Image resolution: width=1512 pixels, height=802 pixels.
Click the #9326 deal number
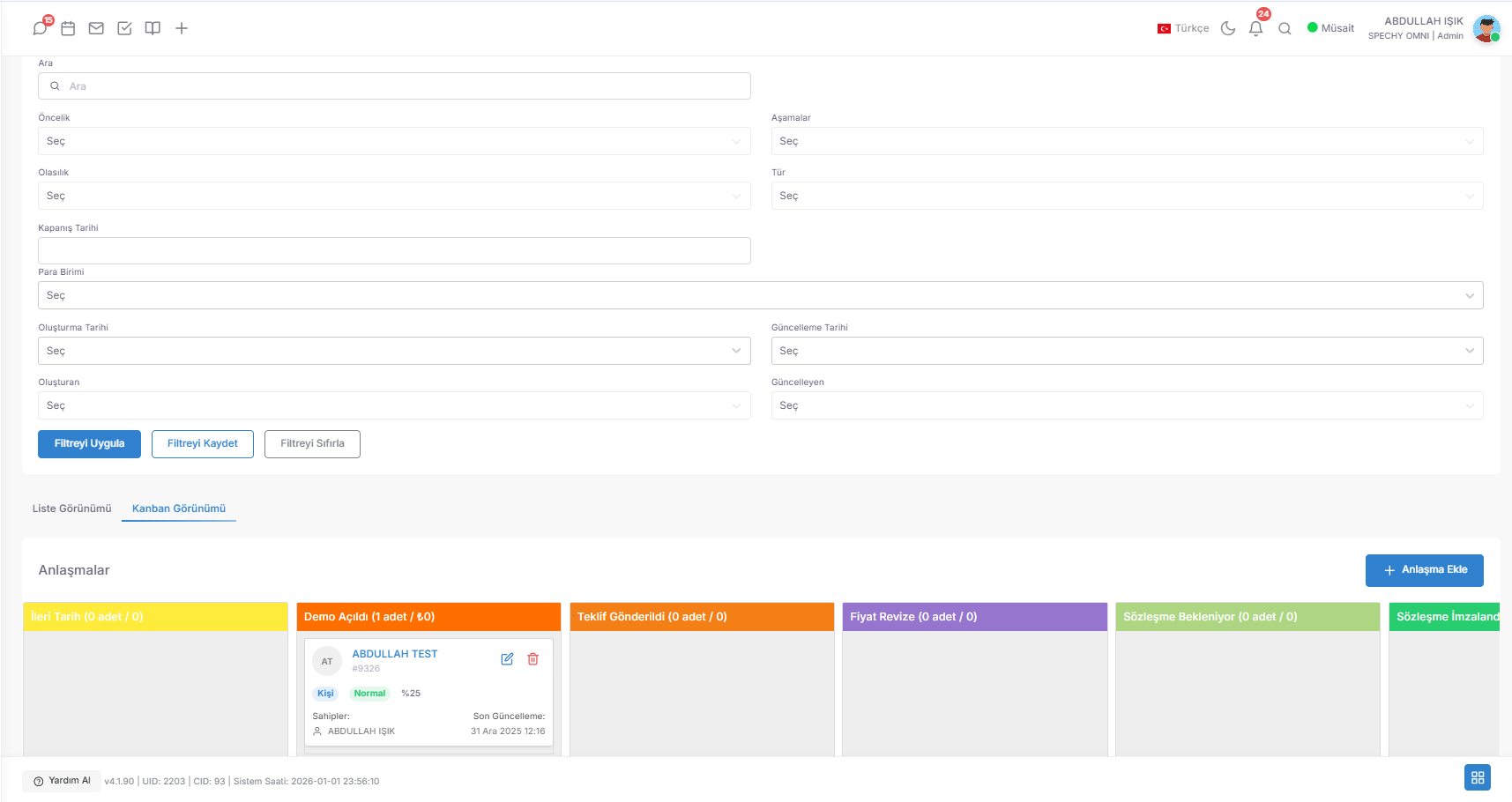[366, 669]
